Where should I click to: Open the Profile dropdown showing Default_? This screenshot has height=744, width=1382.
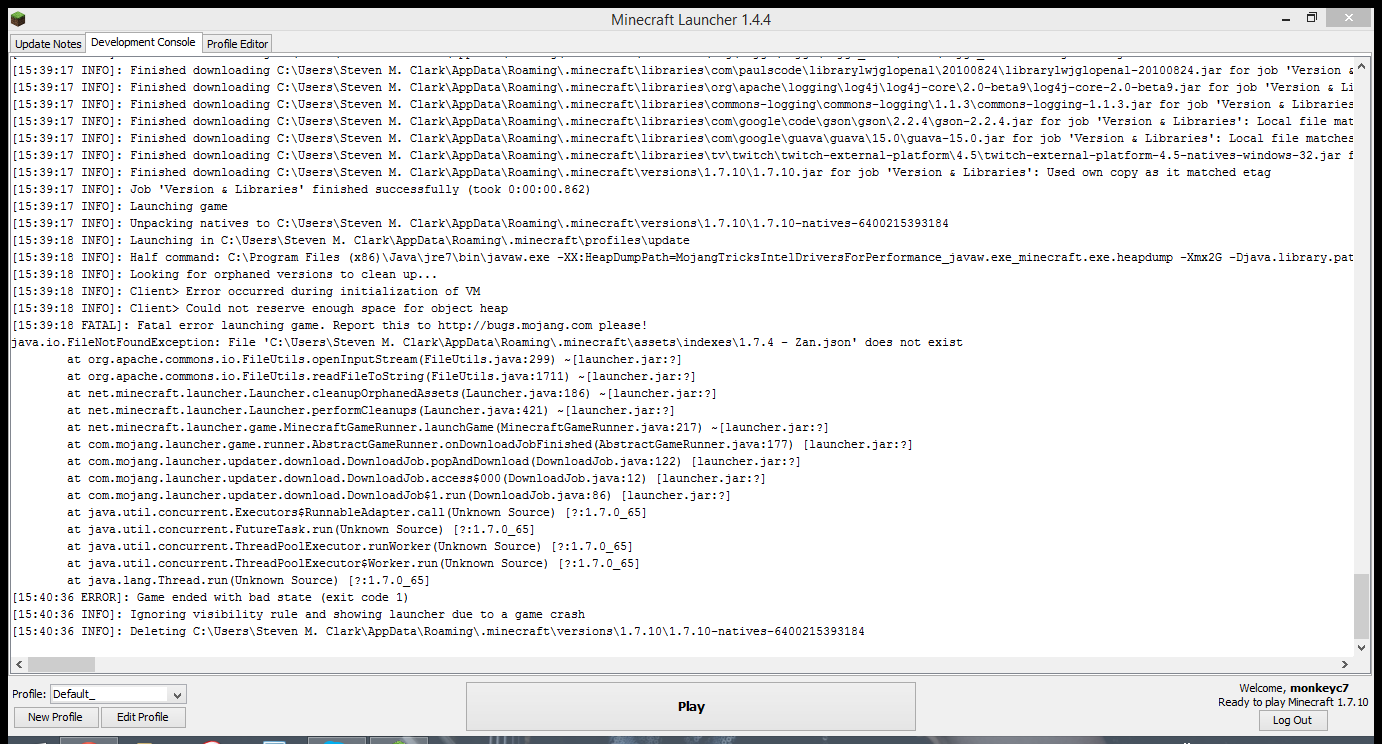(117, 694)
